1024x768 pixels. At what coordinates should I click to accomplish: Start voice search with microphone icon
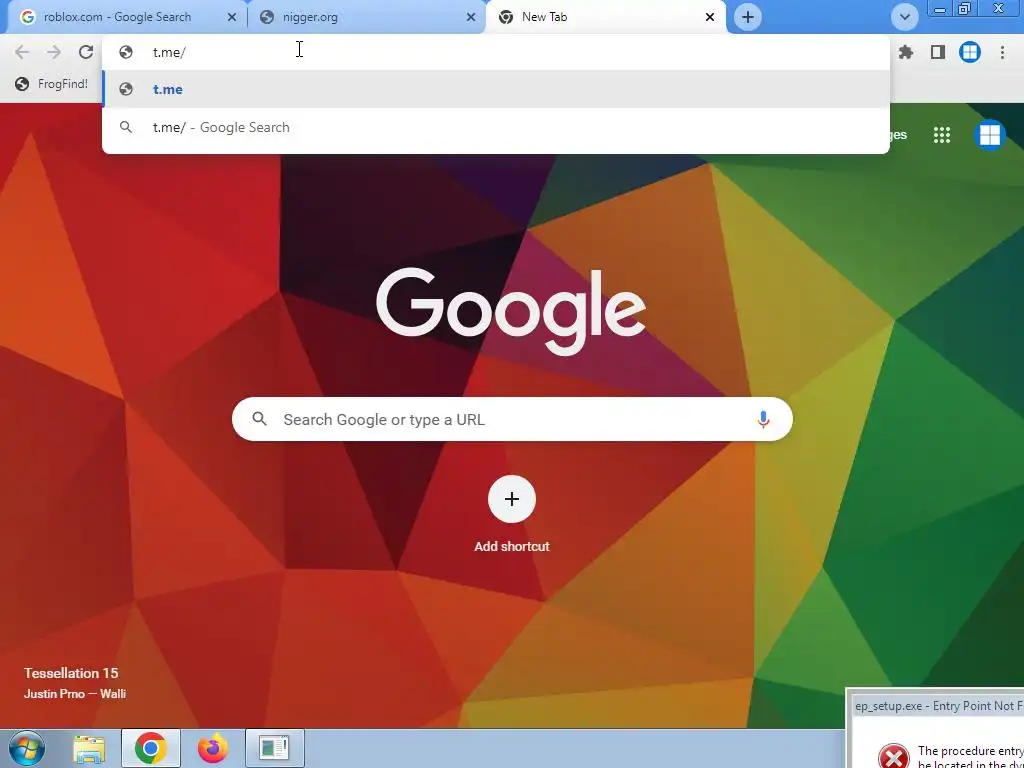coord(763,419)
